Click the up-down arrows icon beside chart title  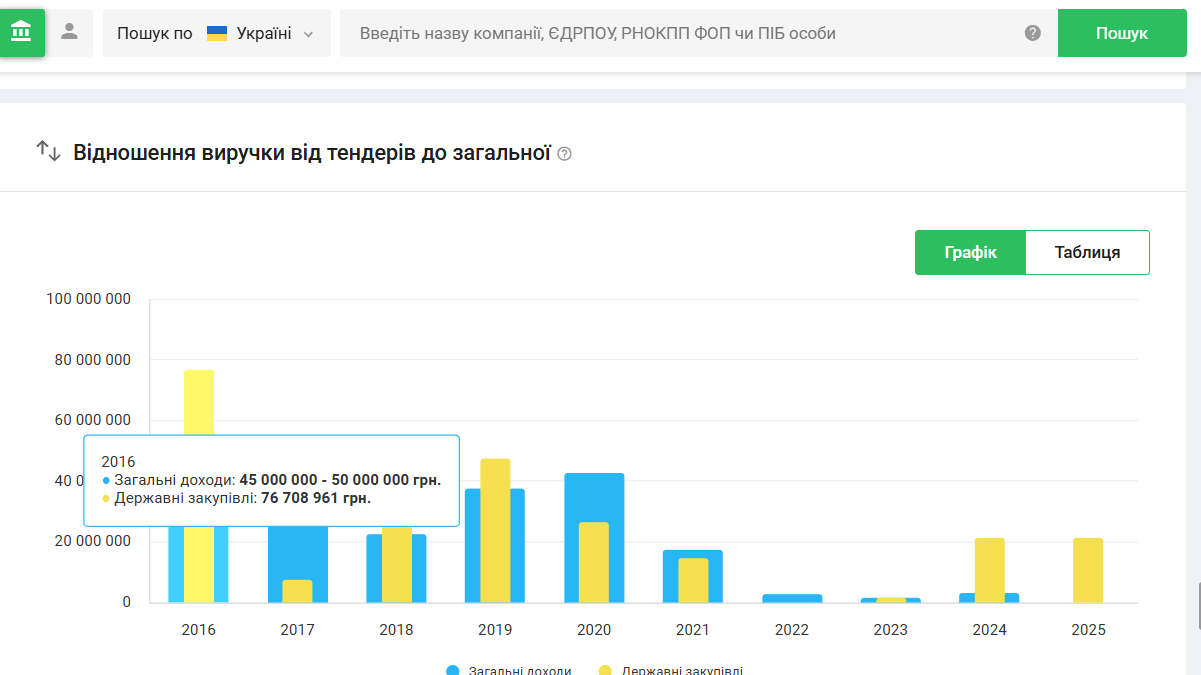48,152
